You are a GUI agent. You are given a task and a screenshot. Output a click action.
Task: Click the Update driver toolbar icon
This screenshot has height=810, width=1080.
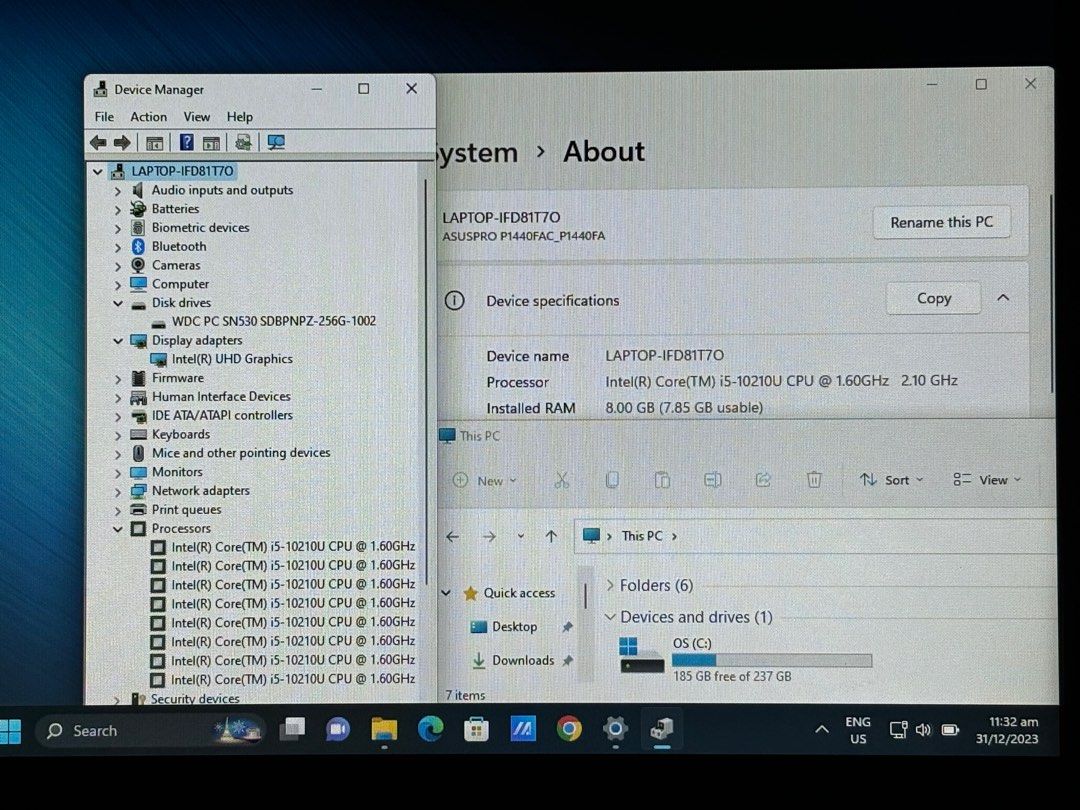(243, 143)
